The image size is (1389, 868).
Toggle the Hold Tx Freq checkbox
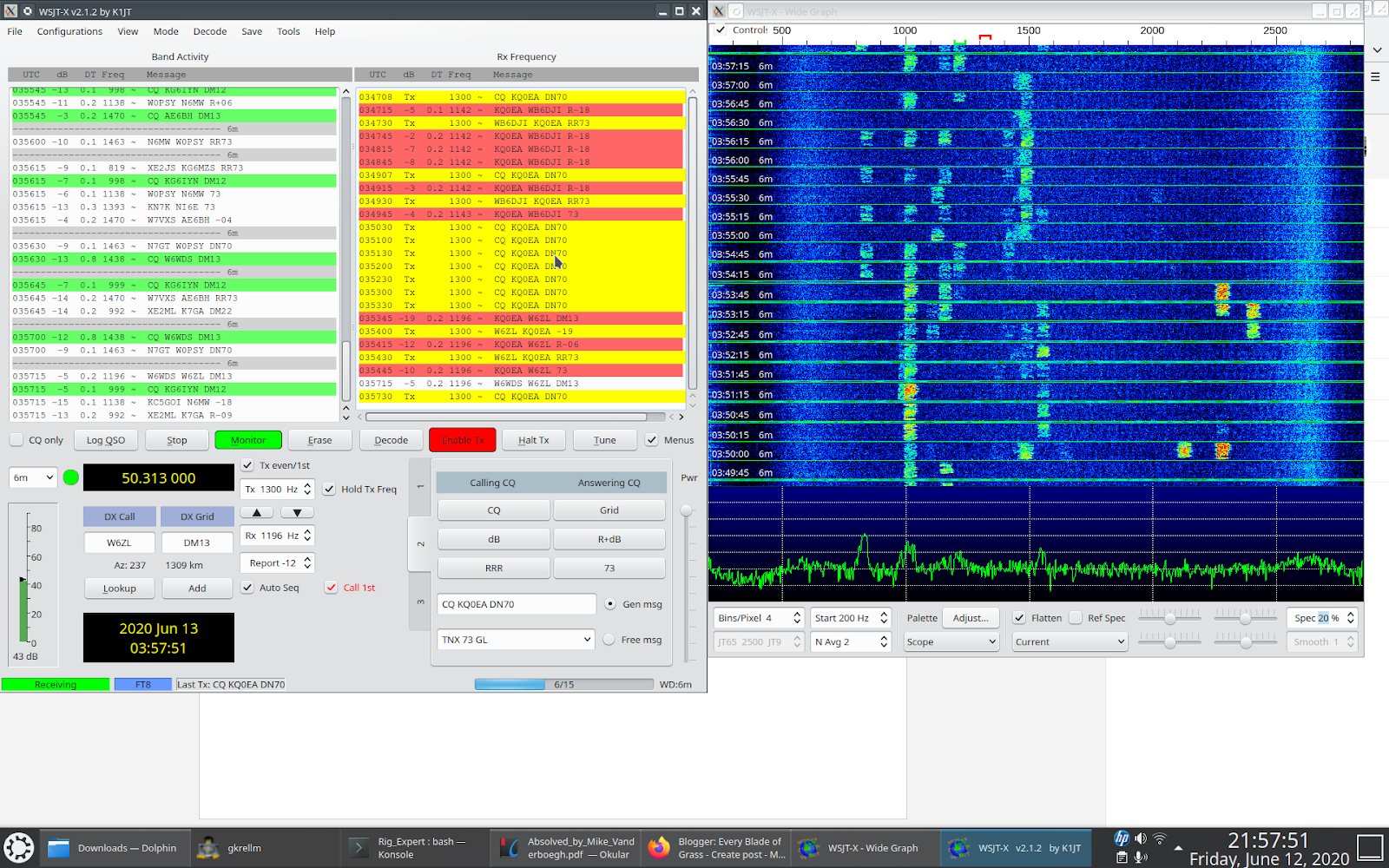(328, 489)
